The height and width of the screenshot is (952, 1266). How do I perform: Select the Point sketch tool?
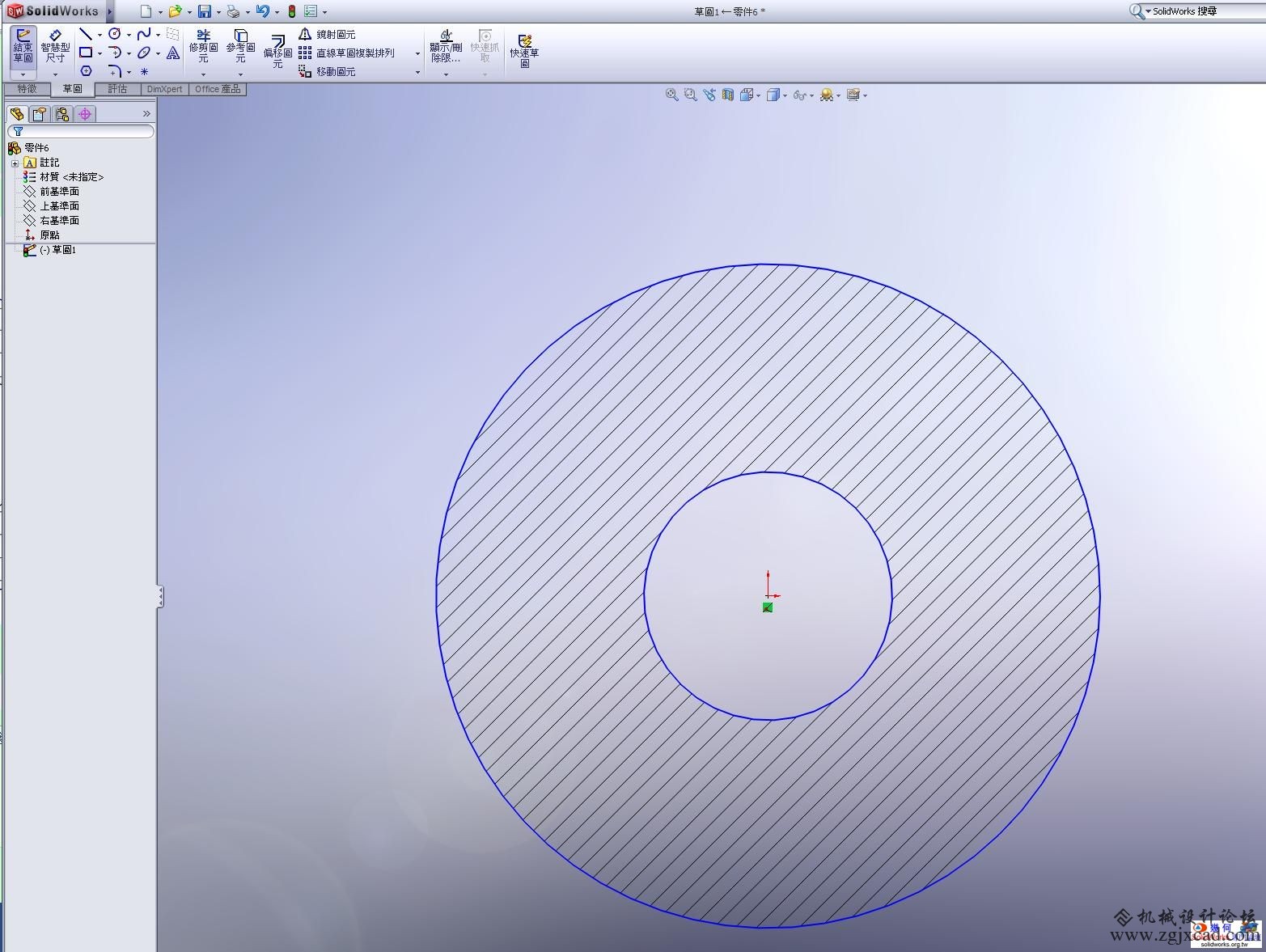(144, 71)
